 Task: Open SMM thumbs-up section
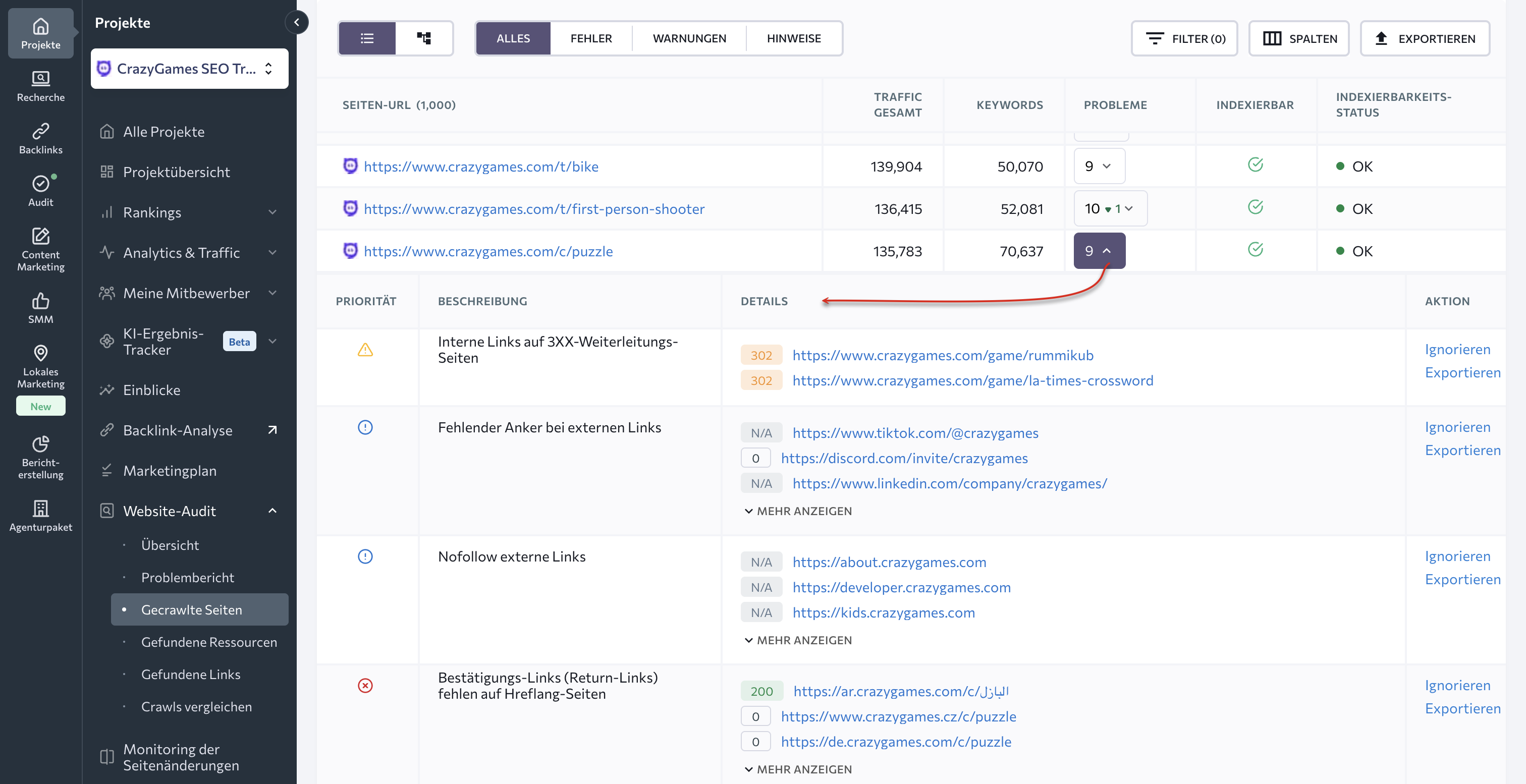[40, 308]
